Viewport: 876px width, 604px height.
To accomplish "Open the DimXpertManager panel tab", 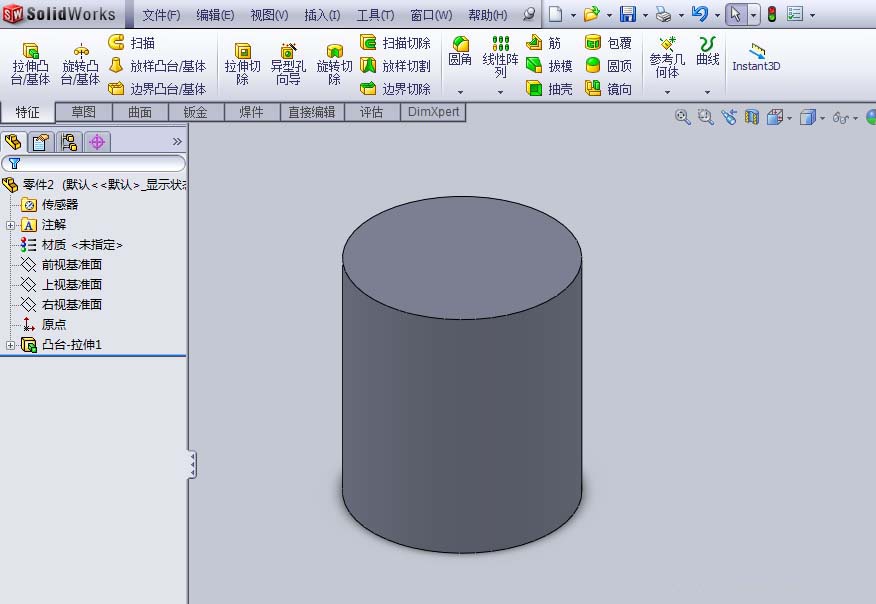I will pyautogui.click(x=97, y=142).
